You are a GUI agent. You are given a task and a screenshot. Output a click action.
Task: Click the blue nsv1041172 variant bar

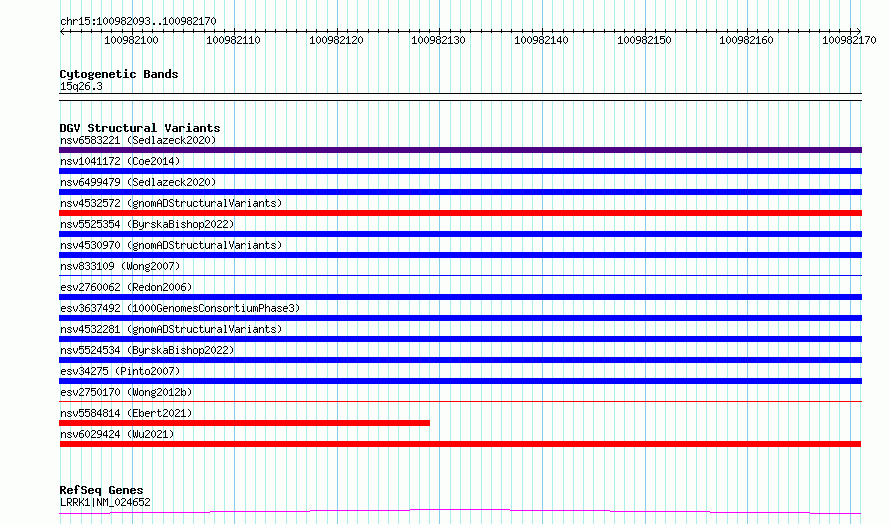point(460,171)
